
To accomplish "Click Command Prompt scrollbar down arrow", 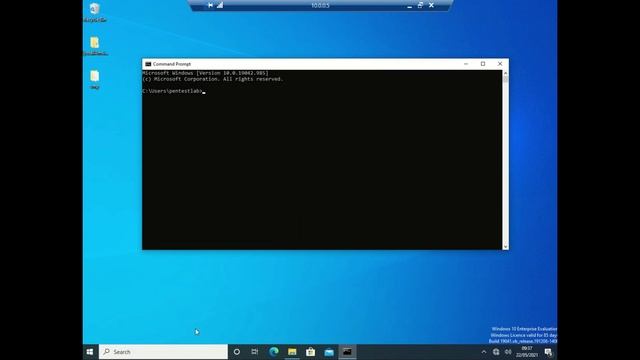I will (506, 247).
